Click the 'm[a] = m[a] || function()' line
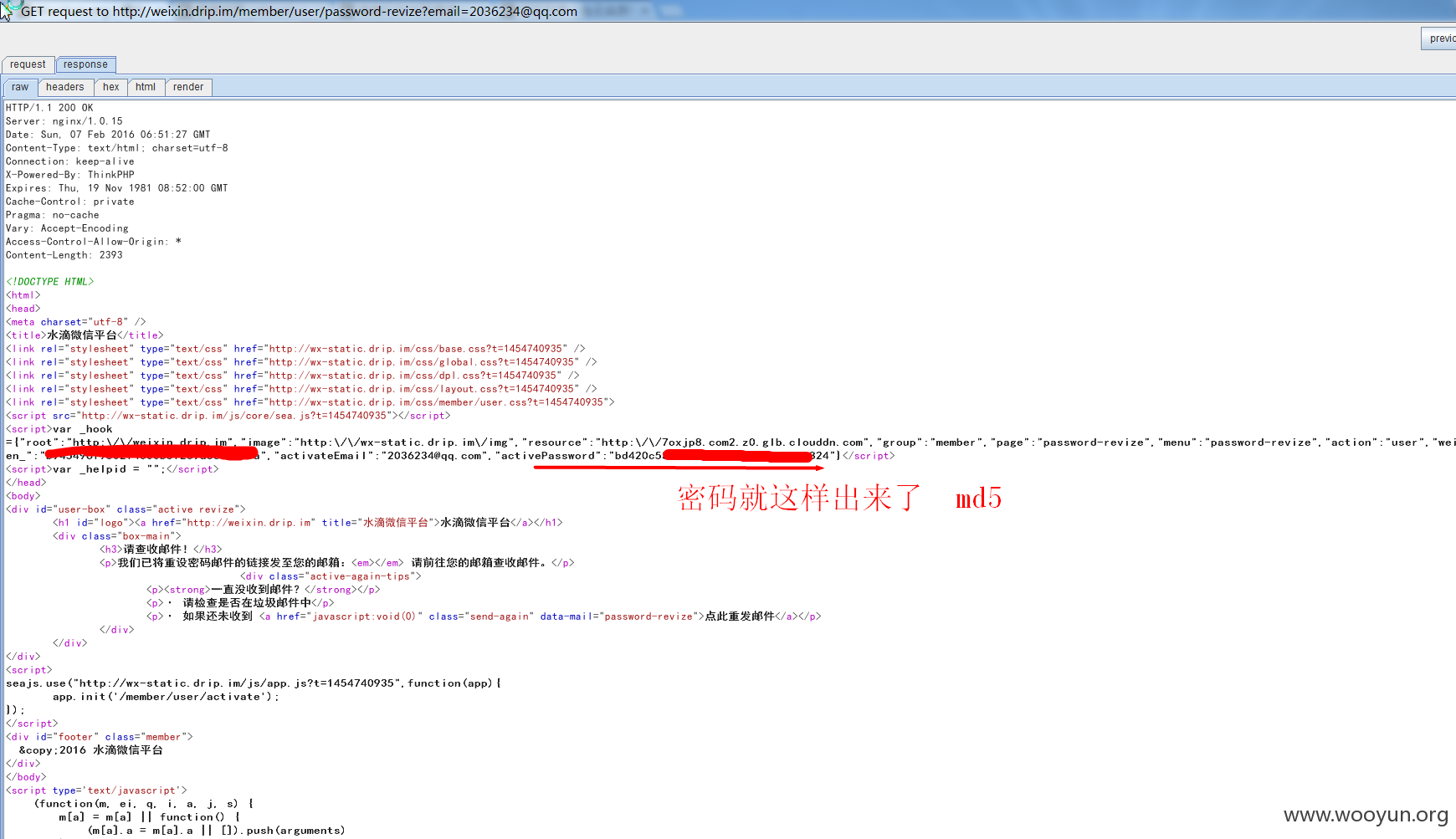This screenshot has height=839, width=1456. tap(150, 817)
